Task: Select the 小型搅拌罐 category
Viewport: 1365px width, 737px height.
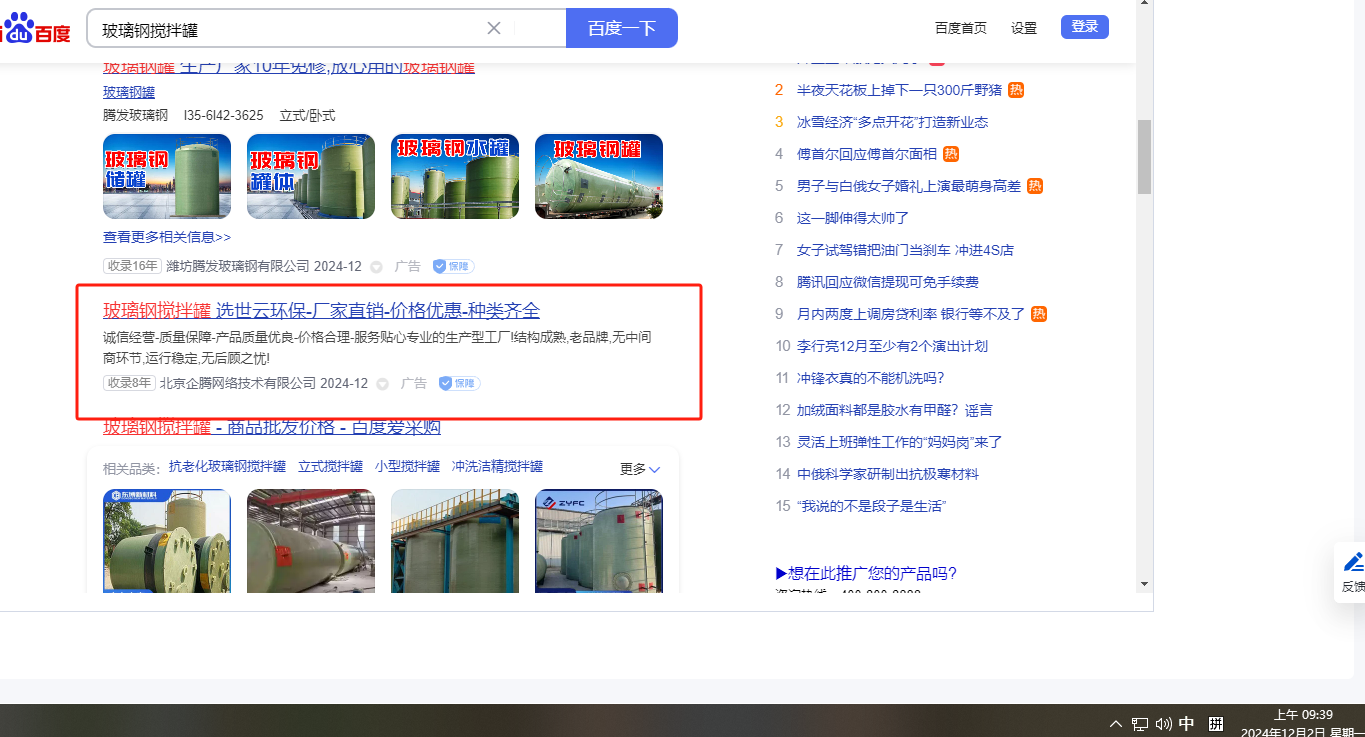Action: 408,467
